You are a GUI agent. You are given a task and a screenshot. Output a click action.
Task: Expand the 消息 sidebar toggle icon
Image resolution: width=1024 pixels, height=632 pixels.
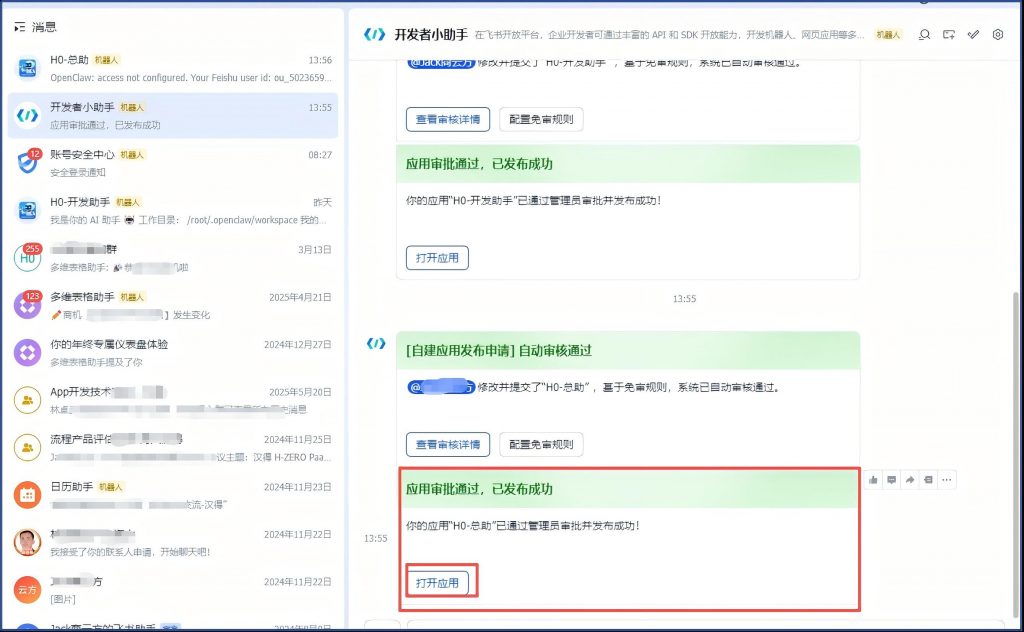(x=19, y=27)
